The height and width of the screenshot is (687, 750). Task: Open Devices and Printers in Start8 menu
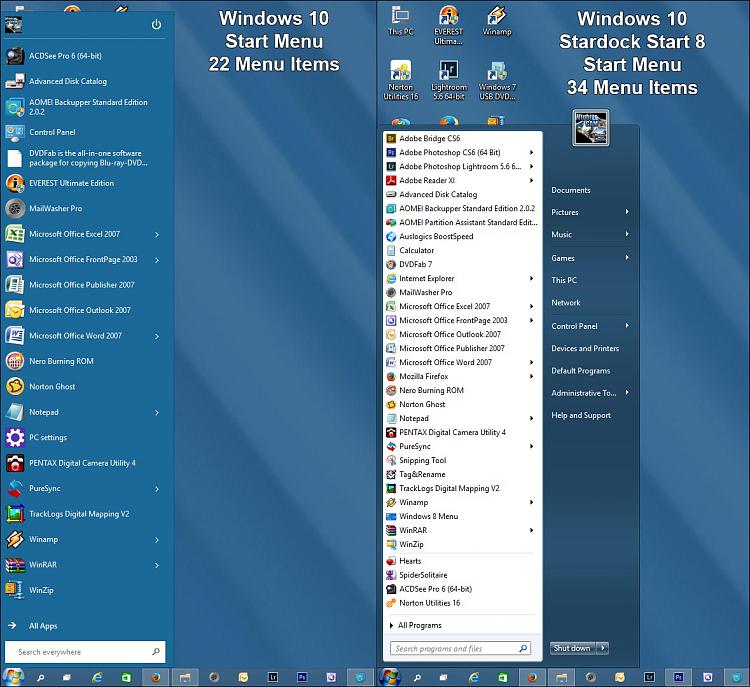tap(585, 348)
